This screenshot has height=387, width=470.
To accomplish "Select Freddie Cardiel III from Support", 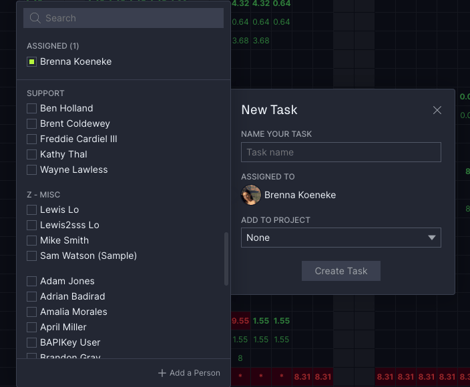I will tap(32, 139).
